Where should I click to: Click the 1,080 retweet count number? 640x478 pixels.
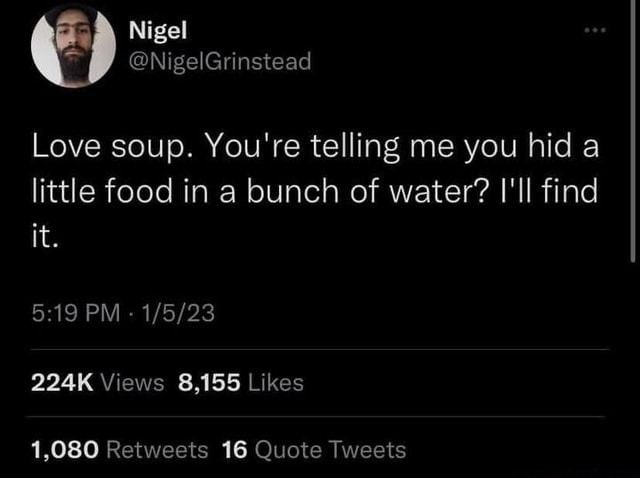tap(62, 449)
